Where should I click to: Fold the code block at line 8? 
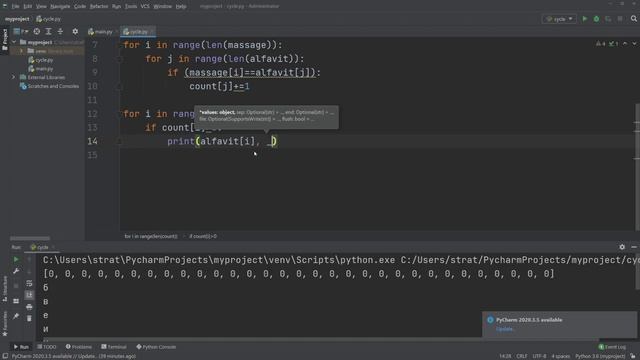[x=120, y=59]
